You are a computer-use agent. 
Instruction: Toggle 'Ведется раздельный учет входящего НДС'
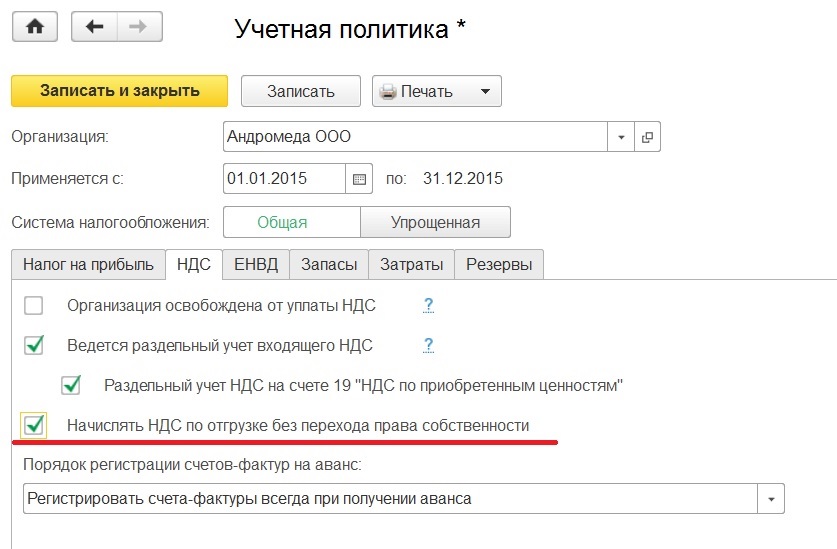[34, 346]
